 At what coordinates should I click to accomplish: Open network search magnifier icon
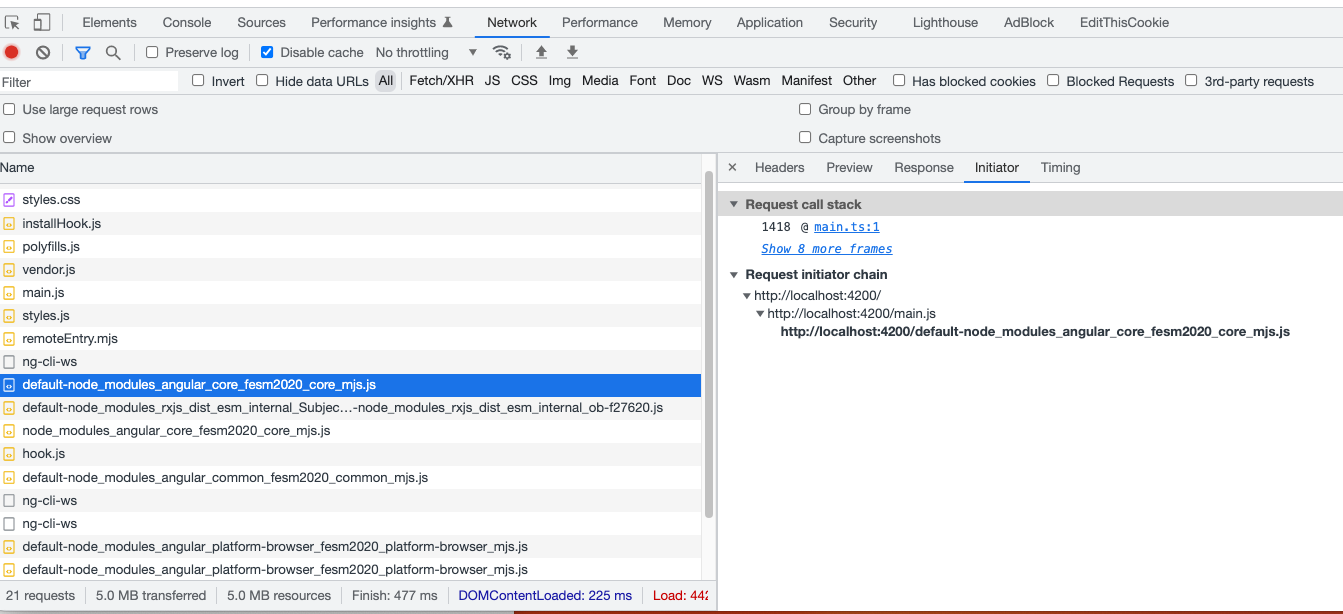coord(113,52)
